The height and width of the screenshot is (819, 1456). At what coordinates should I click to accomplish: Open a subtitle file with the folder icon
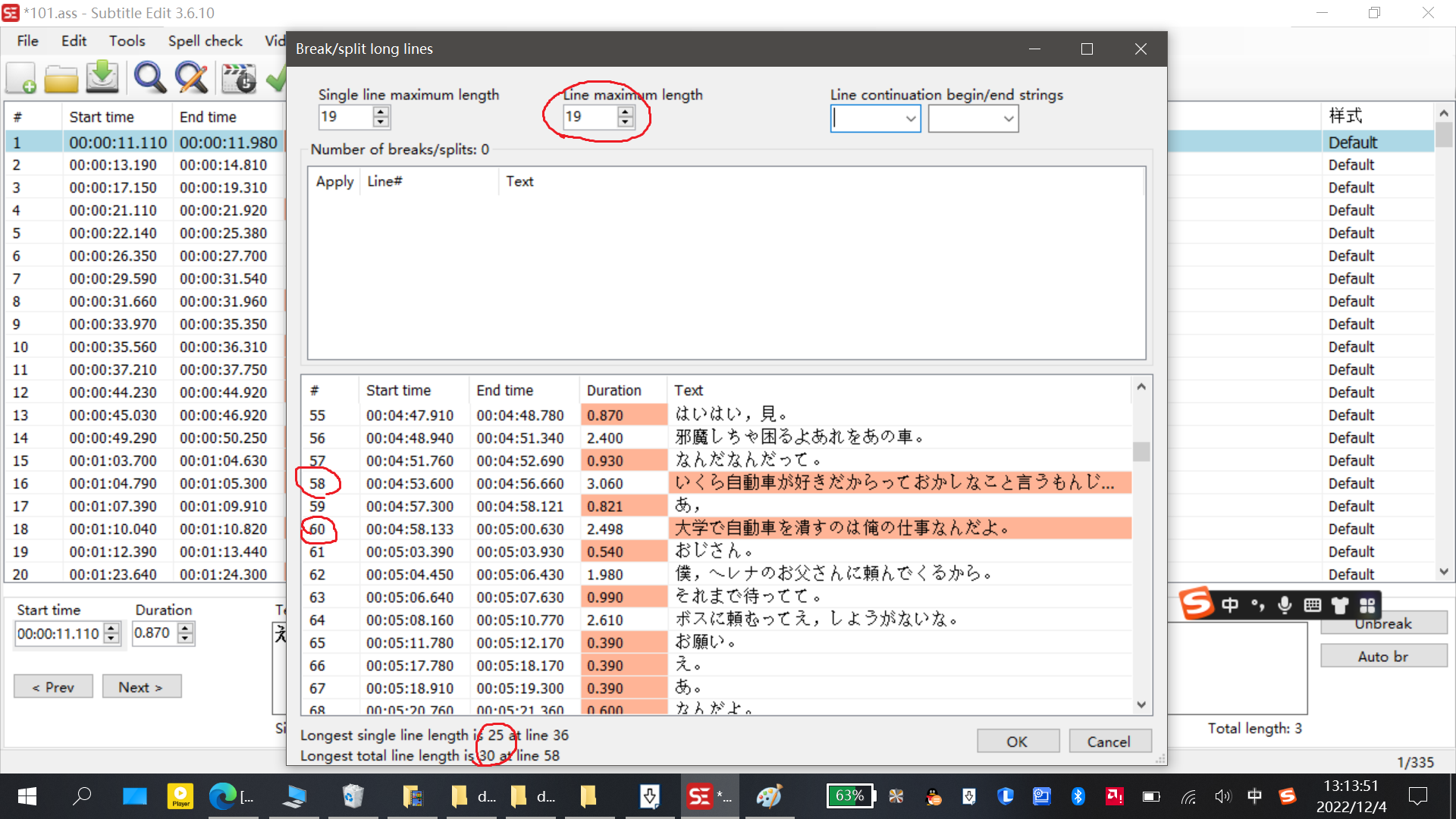coord(61,77)
